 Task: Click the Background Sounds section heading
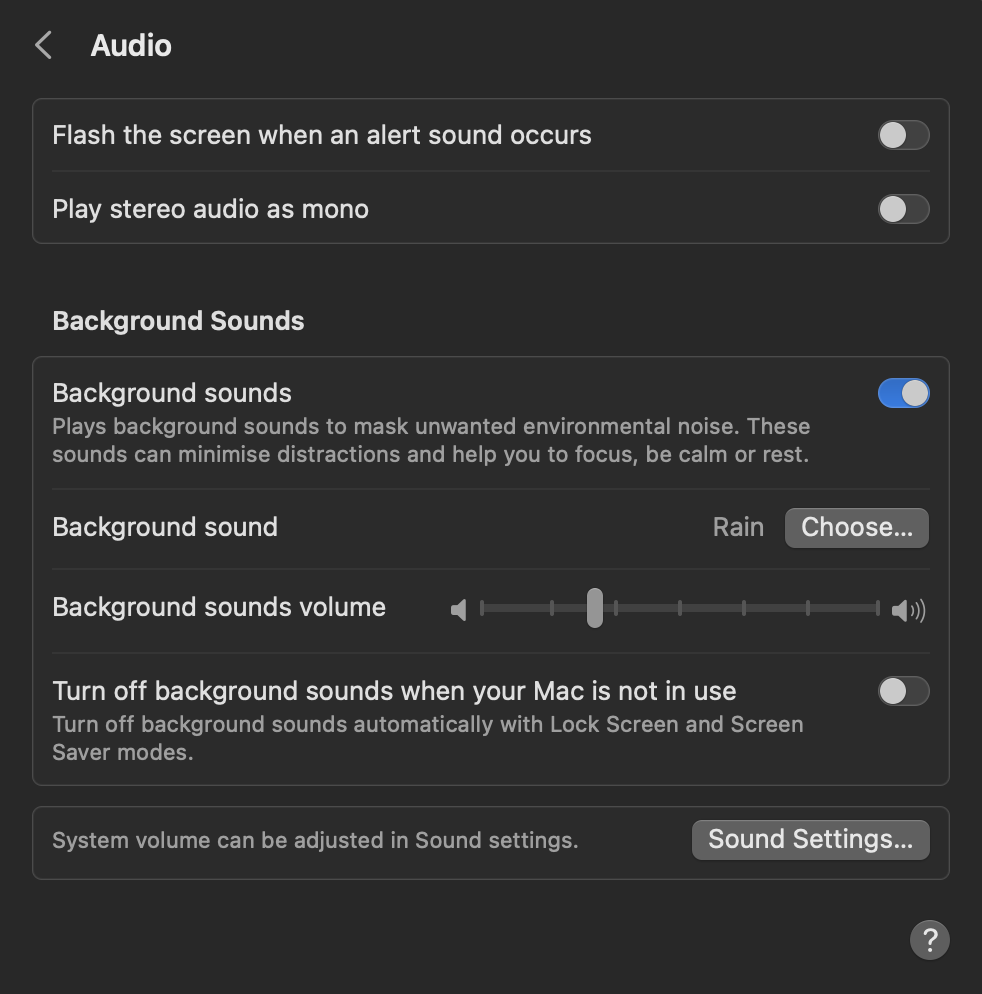(178, 321)
